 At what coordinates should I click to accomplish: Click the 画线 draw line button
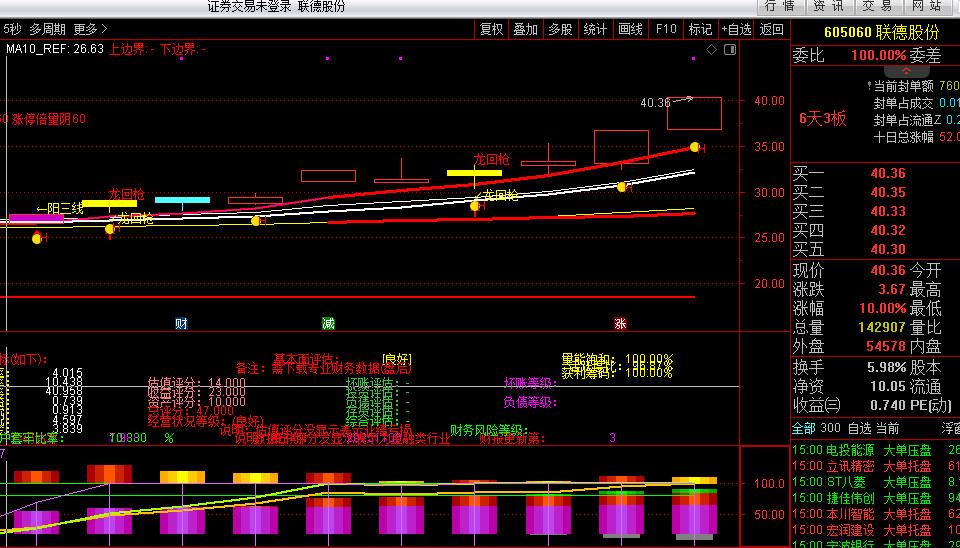630,29
